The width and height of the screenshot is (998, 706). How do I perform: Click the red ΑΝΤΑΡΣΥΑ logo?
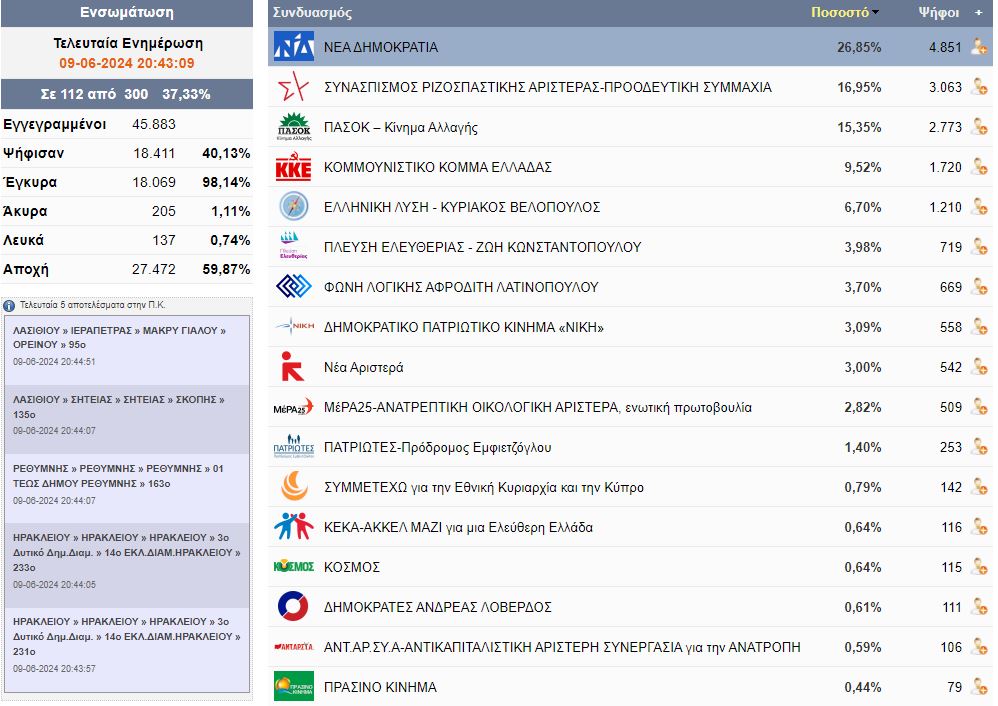point(293,647)
